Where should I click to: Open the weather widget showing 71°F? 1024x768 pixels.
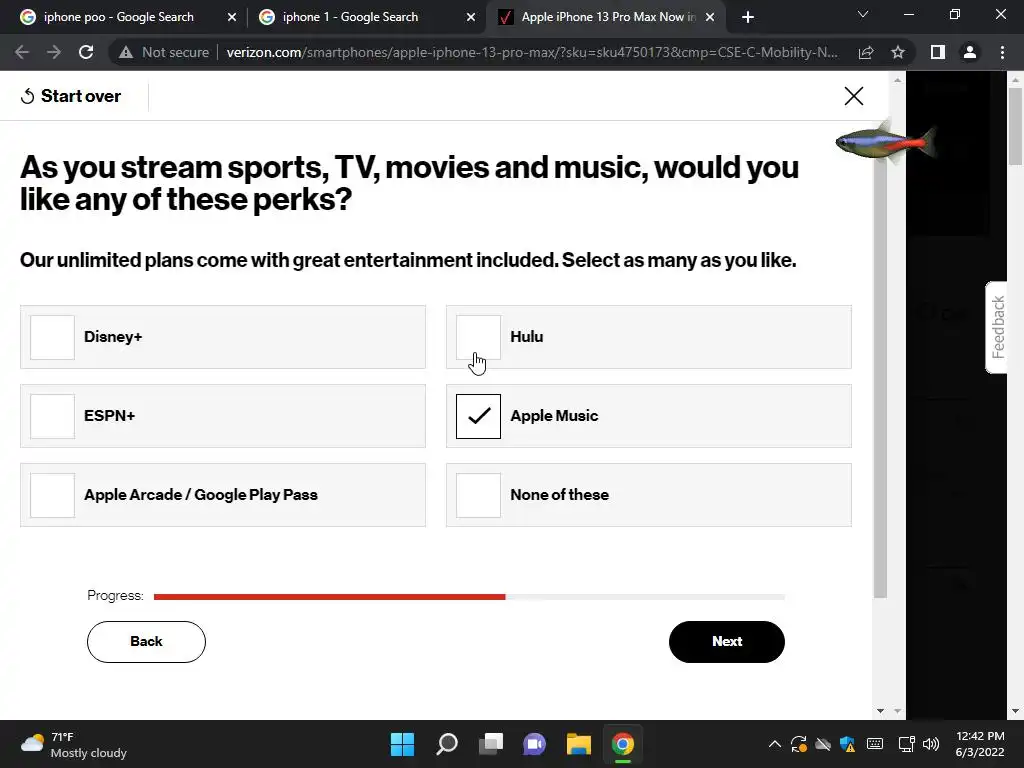pos(73,744)
